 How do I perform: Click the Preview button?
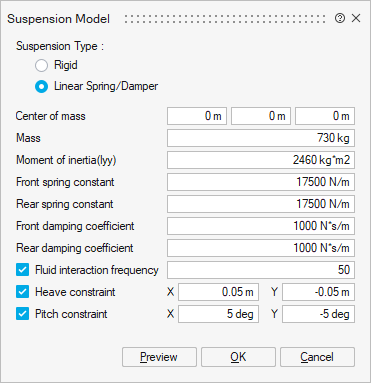(x=159, y=357)
